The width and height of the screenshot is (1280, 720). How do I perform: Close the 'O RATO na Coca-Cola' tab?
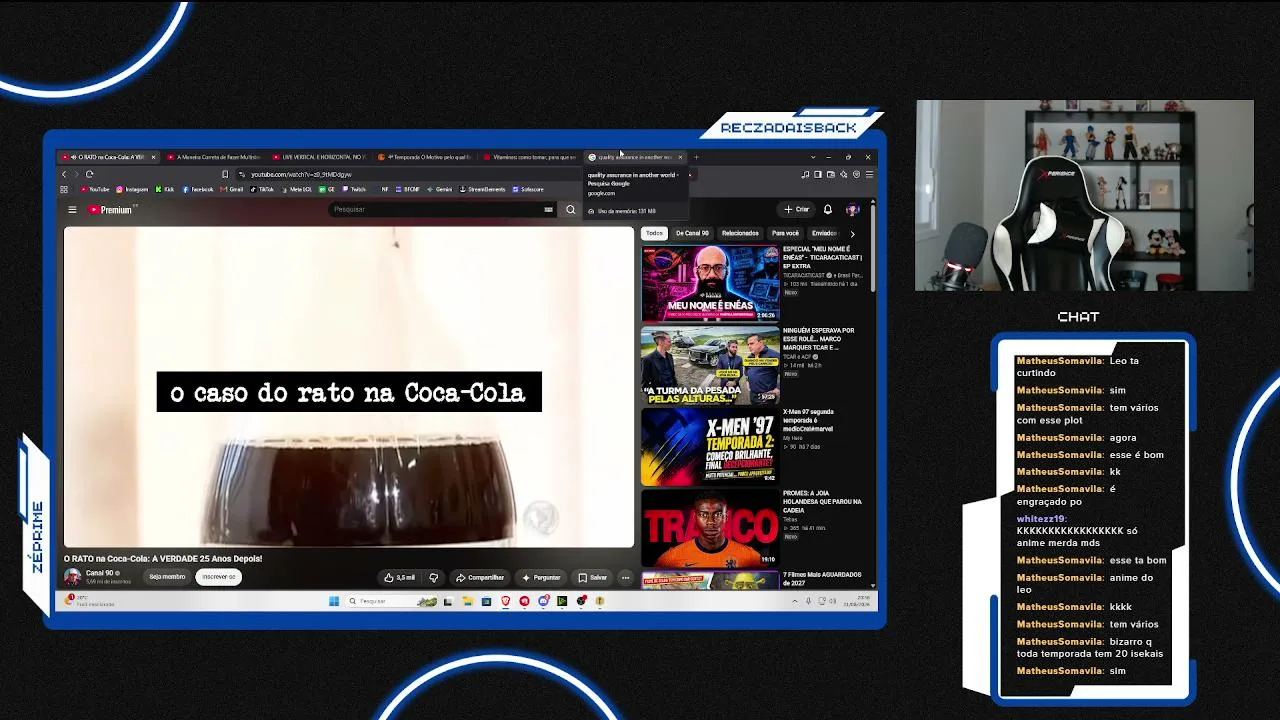tap(153, 157)
